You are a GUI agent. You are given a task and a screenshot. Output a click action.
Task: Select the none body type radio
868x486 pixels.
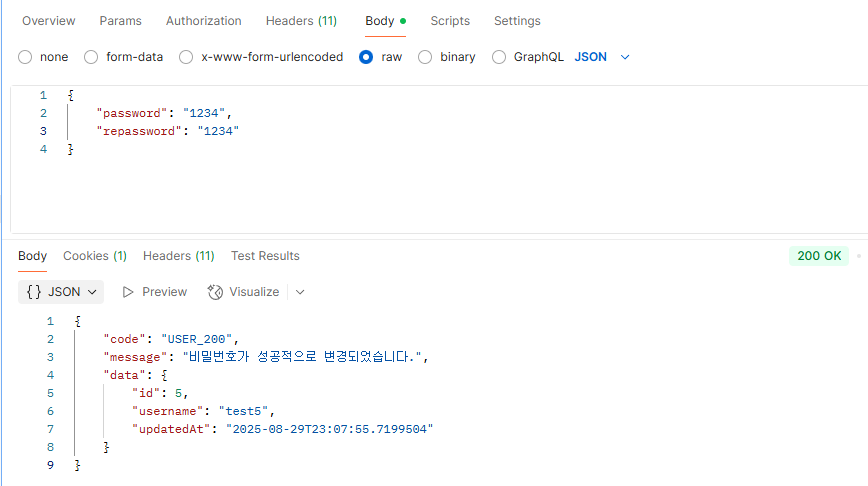25,57
